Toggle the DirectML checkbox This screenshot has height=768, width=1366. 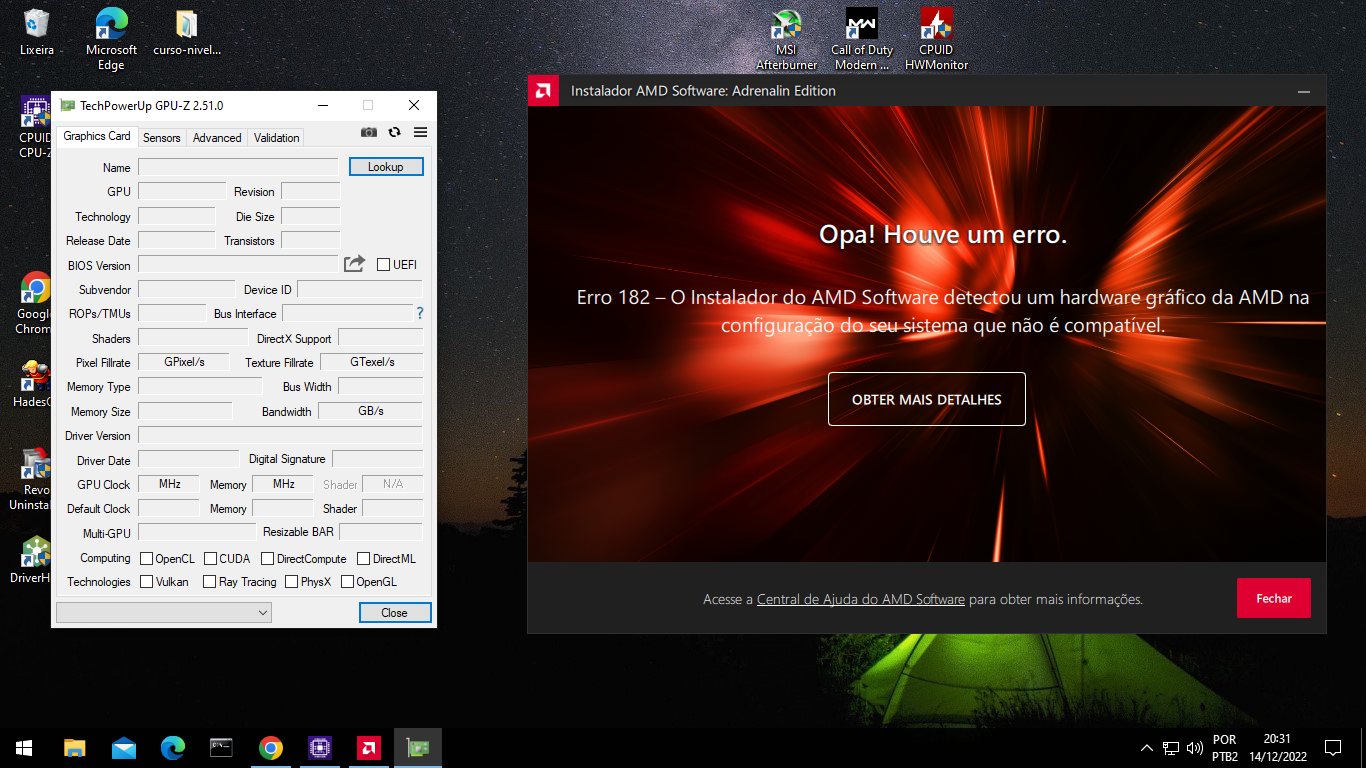coord(364,558)
